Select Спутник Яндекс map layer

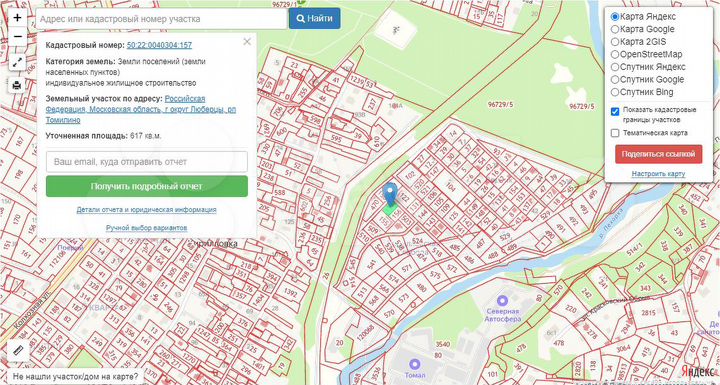click(x=615, y=67)
